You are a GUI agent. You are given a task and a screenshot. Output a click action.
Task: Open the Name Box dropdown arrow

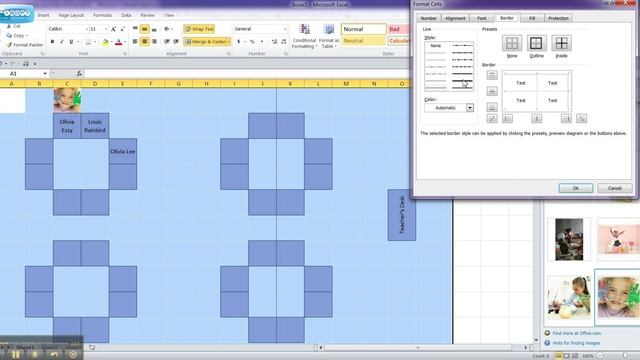coord(45,73)
